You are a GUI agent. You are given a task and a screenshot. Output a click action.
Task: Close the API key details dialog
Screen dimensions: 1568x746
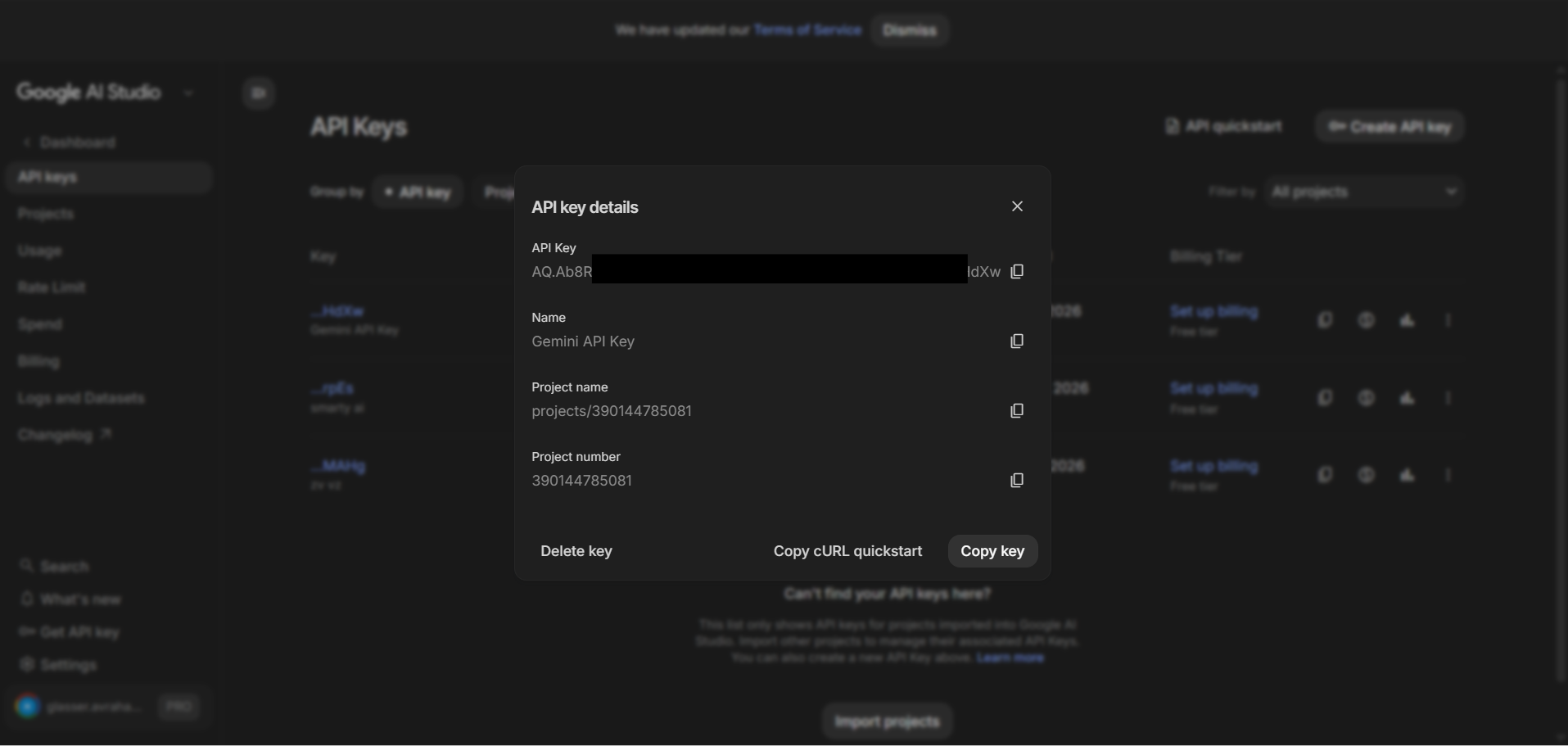(x=1017, y=206)
